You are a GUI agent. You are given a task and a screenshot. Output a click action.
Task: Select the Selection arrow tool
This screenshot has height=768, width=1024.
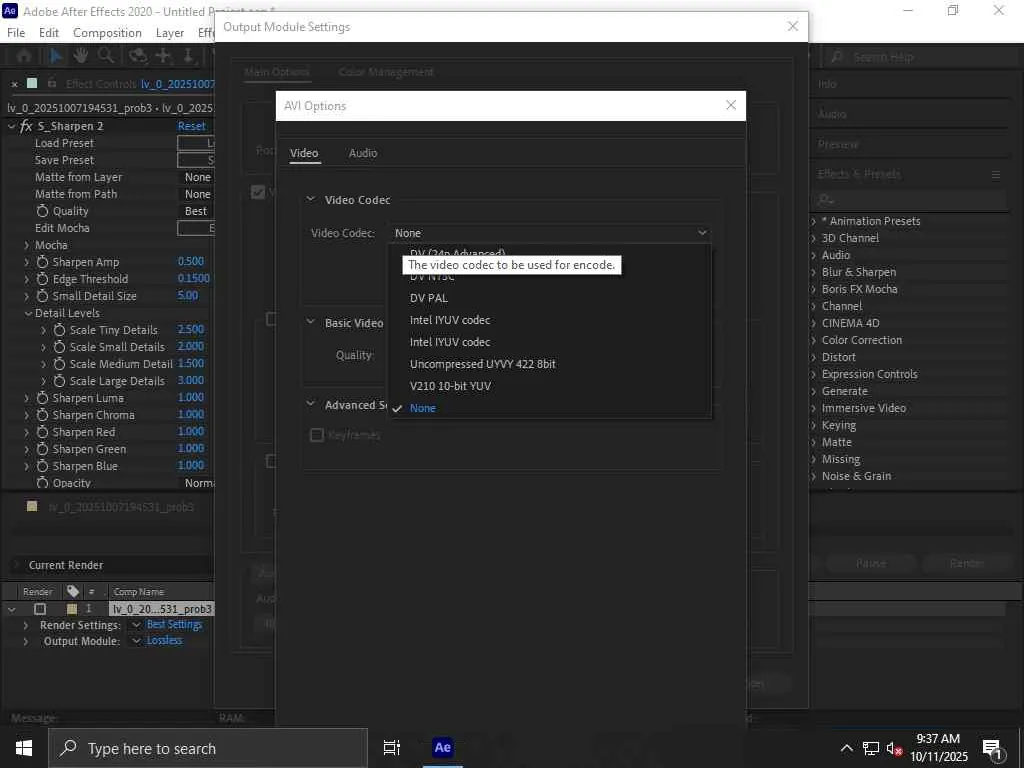(x=56, y=57)
